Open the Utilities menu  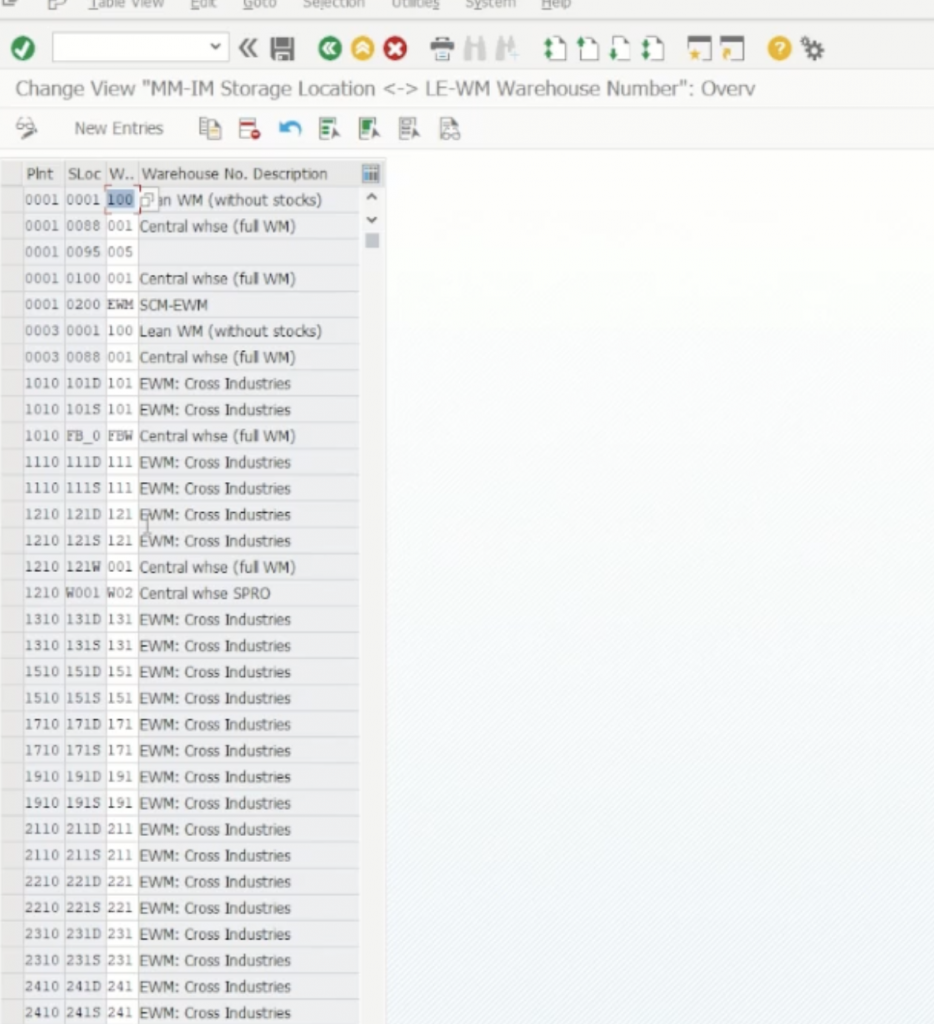(x=413, y=5)
